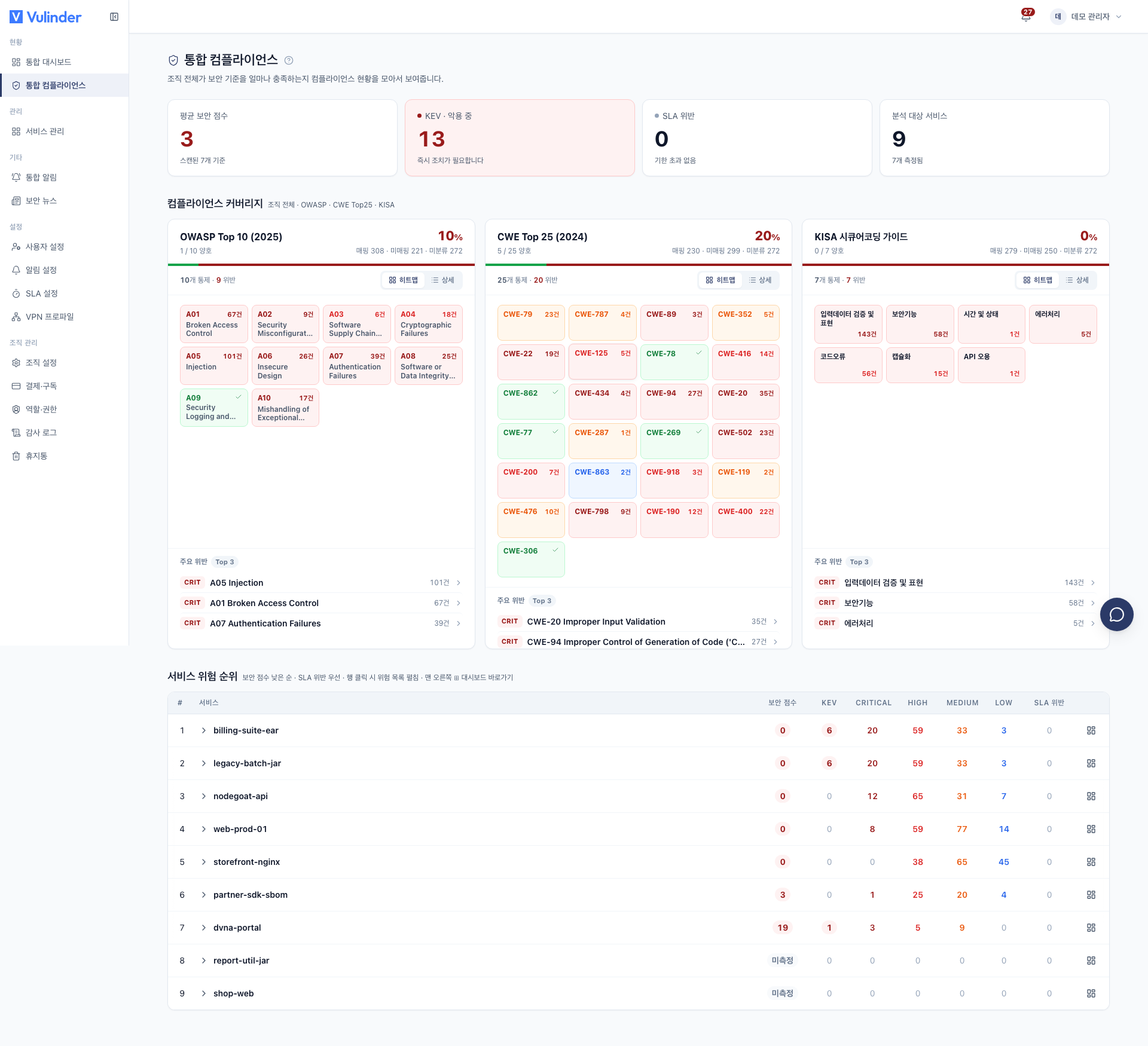Switch KISA panel to 상세 view
The image size is (1148, 1046).
point(1077,280)
